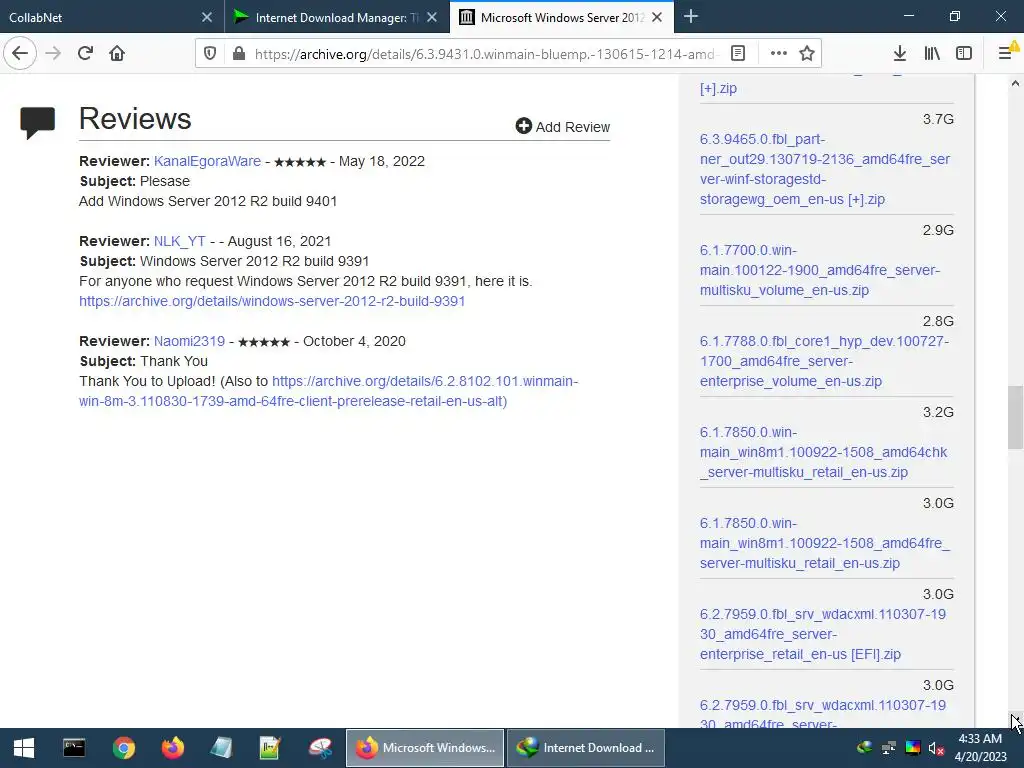
Task: Open Firefox hamburger menu
Action: click(1006, 54)
